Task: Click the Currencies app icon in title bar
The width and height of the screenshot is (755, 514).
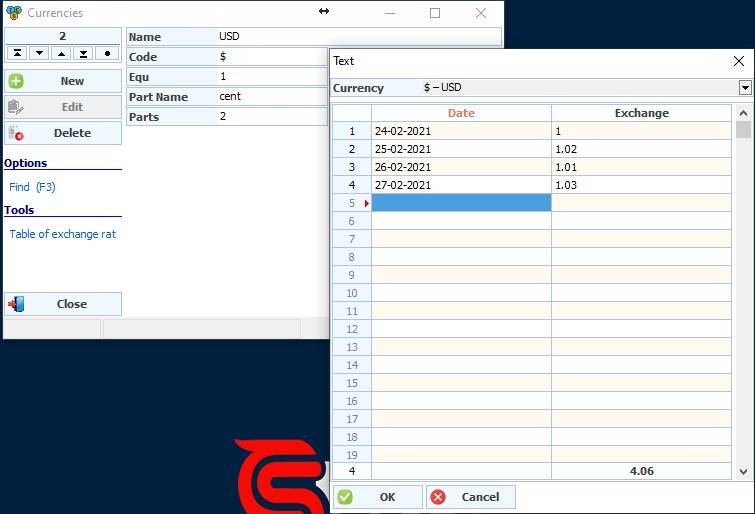Action: pos(14,13)
